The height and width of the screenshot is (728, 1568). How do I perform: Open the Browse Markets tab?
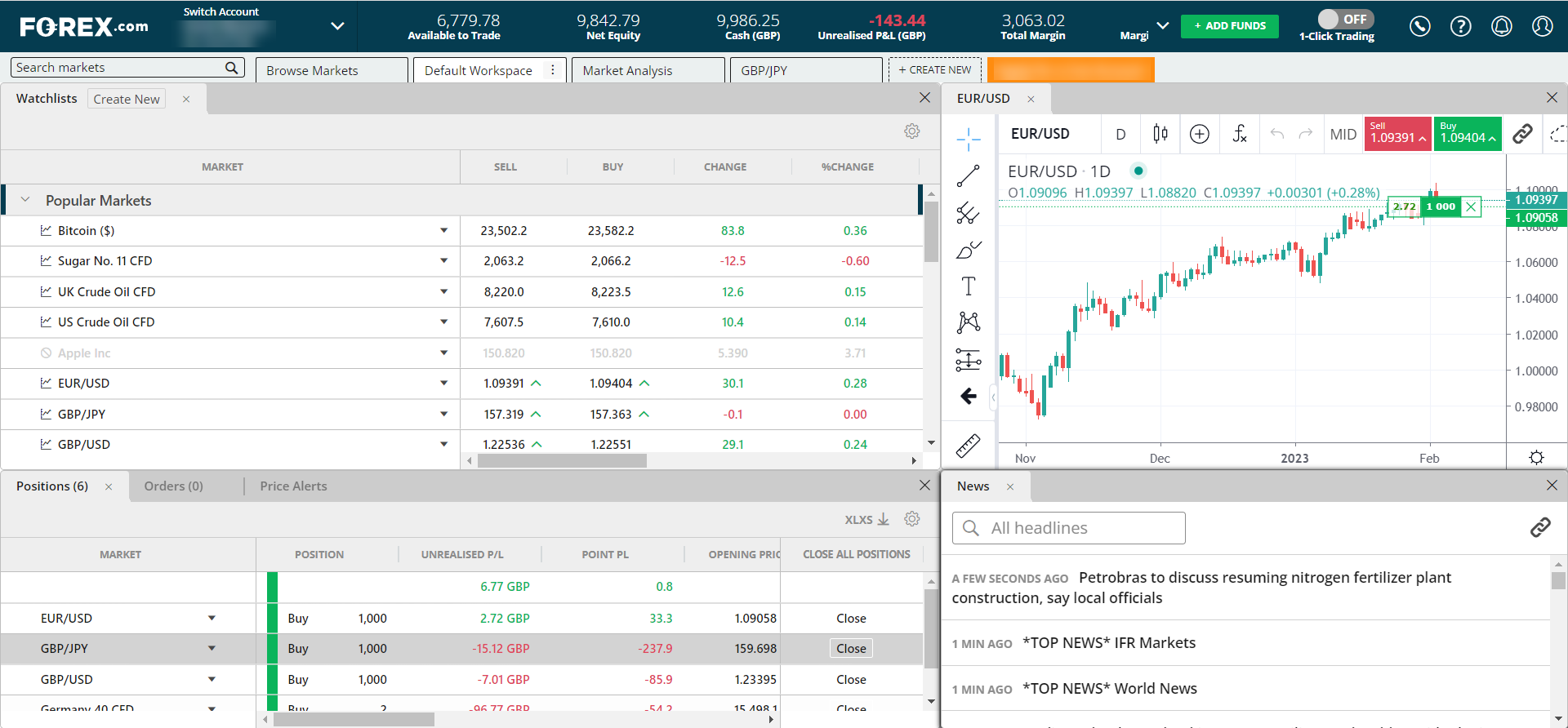pyautogui.click(x=332, y=70)
